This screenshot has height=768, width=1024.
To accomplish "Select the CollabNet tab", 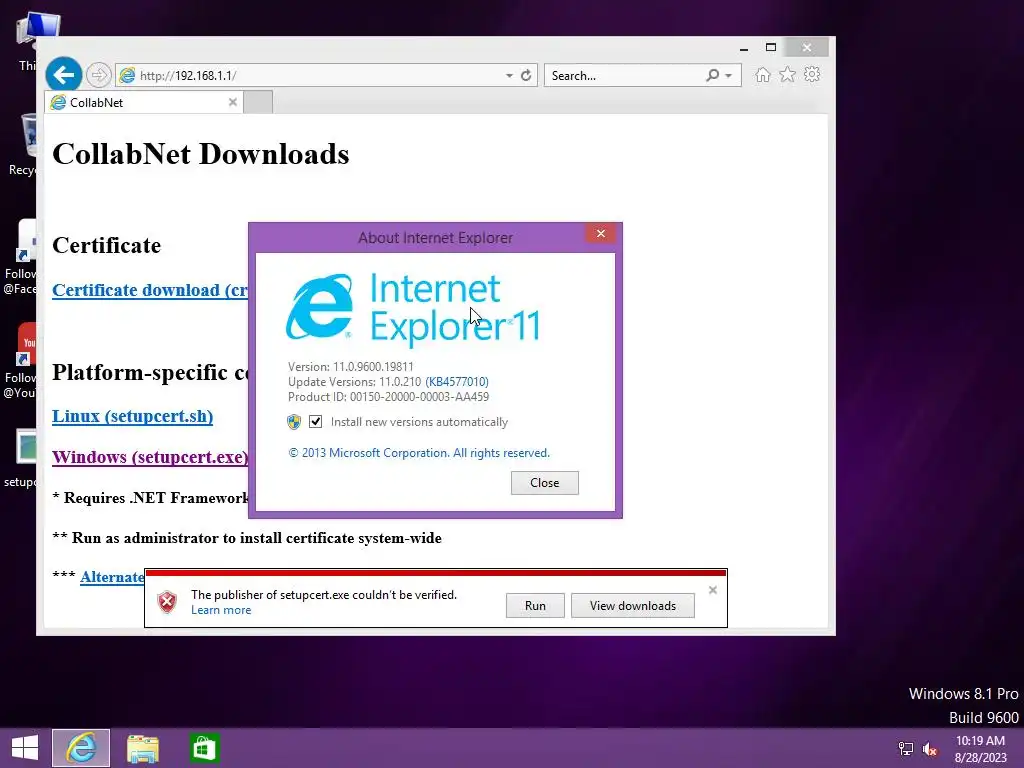I will point(144,103).
